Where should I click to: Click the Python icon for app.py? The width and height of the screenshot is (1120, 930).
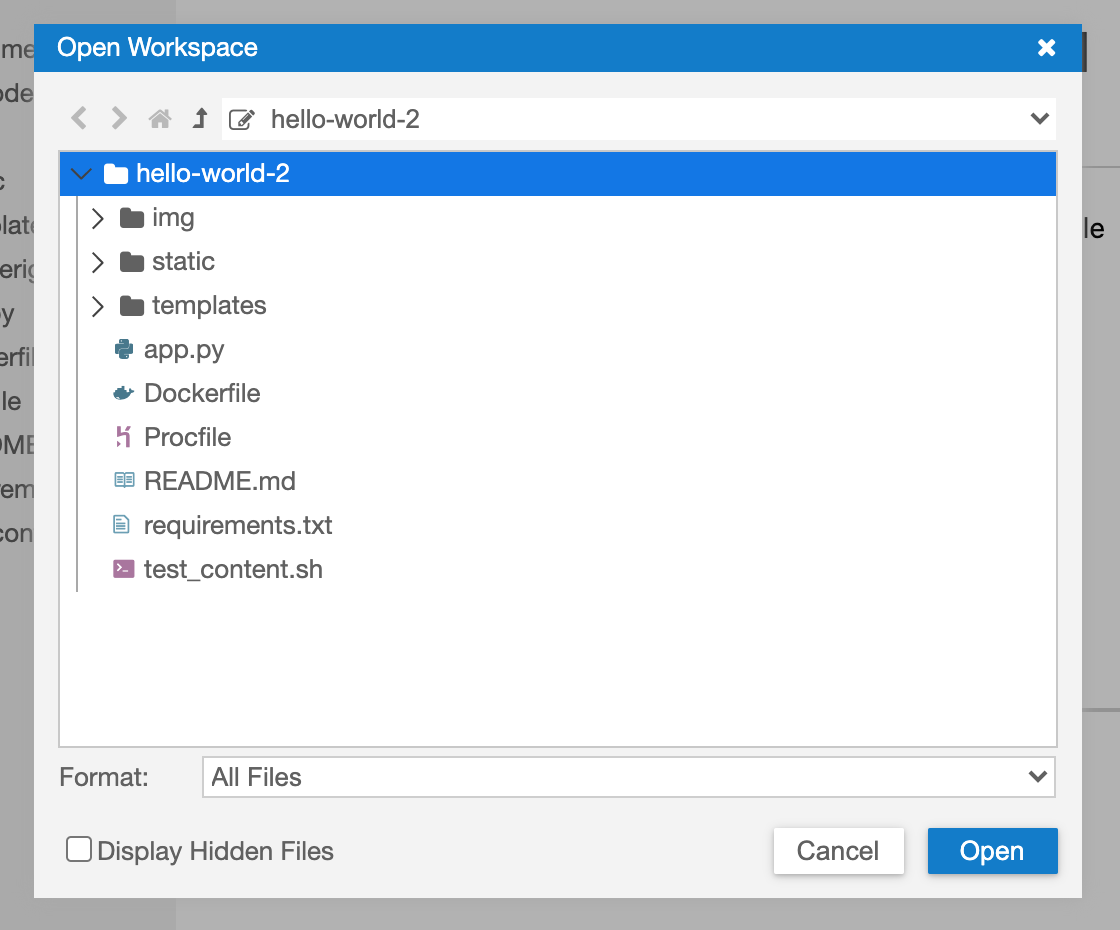point(124,349)
